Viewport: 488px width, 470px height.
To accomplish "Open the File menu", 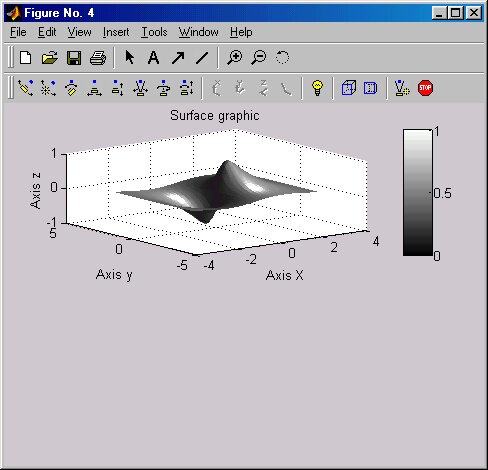I will [18, 32].
